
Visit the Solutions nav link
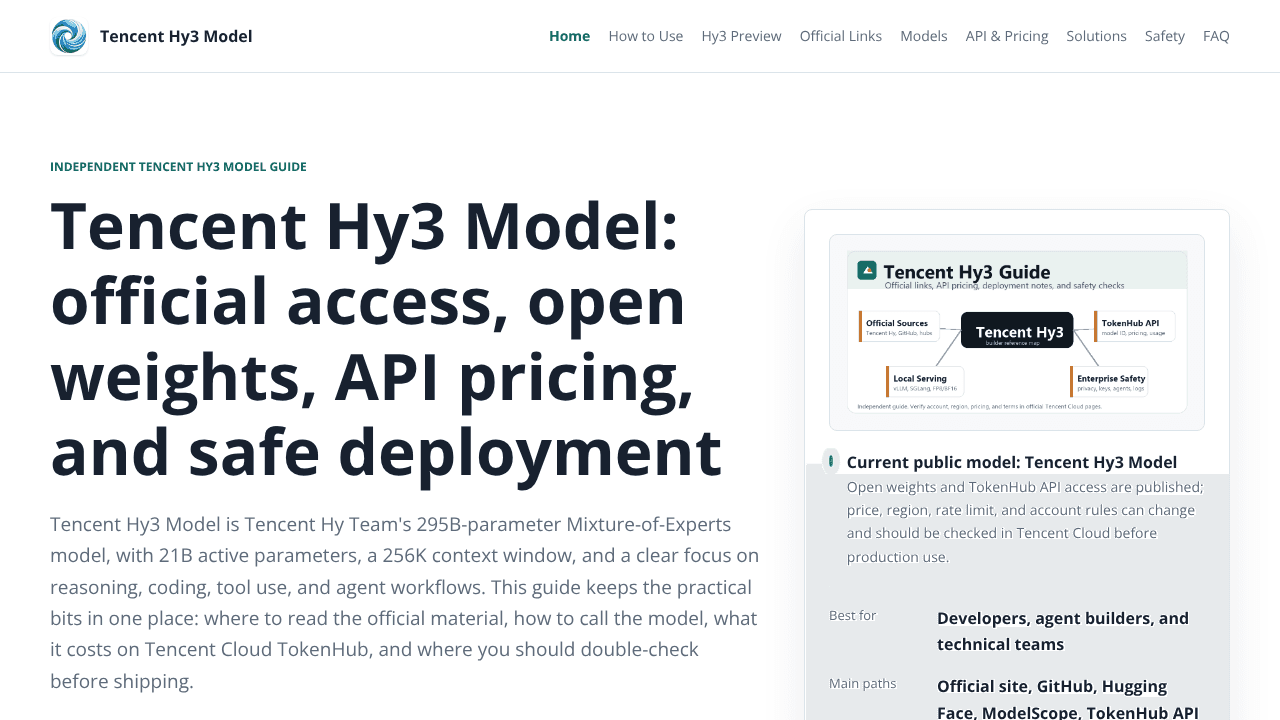click(1096, 36)
